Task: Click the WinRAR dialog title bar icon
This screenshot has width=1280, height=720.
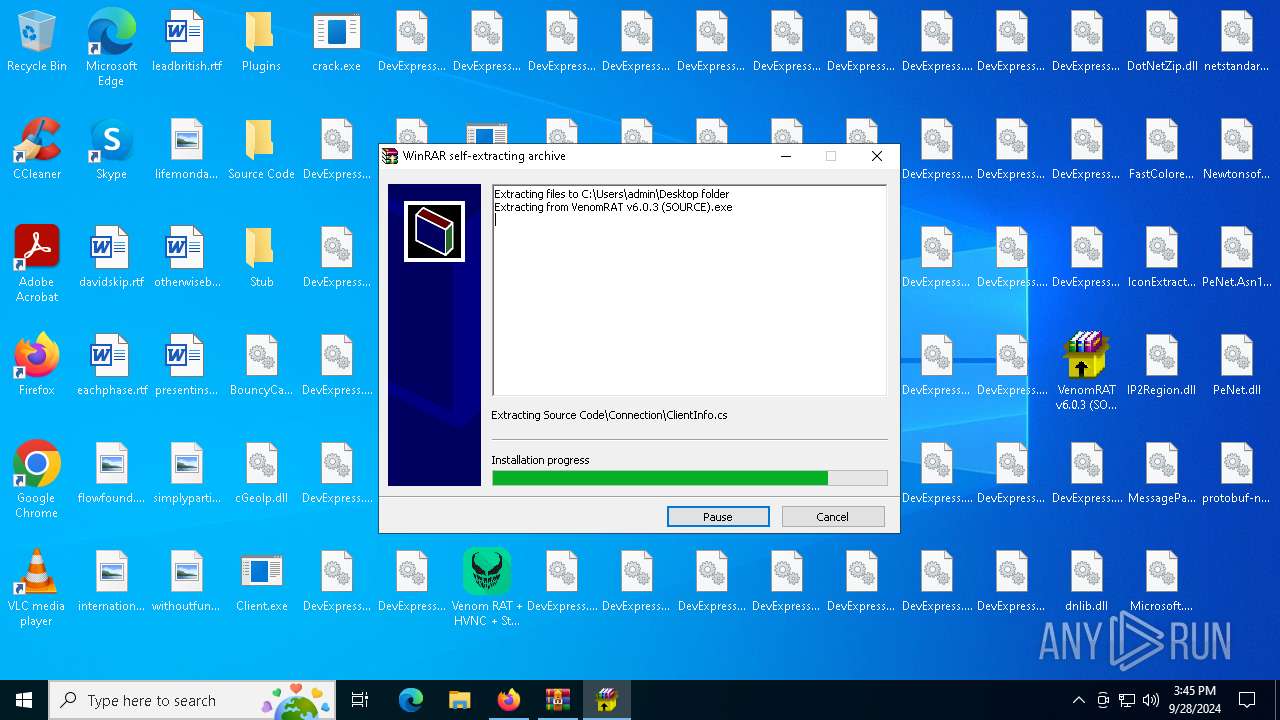Action: click(x=391, y=156)
